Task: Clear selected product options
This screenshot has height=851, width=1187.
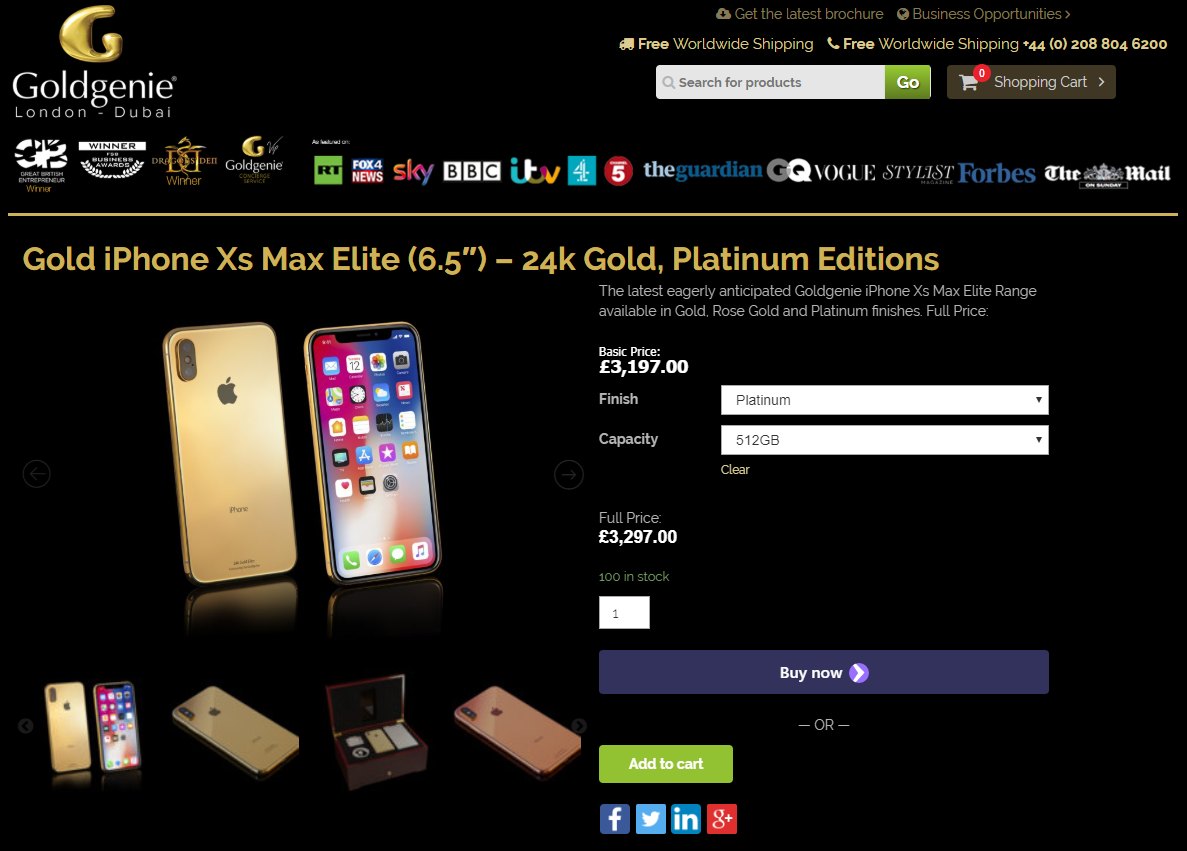Action: coord(734,469)
